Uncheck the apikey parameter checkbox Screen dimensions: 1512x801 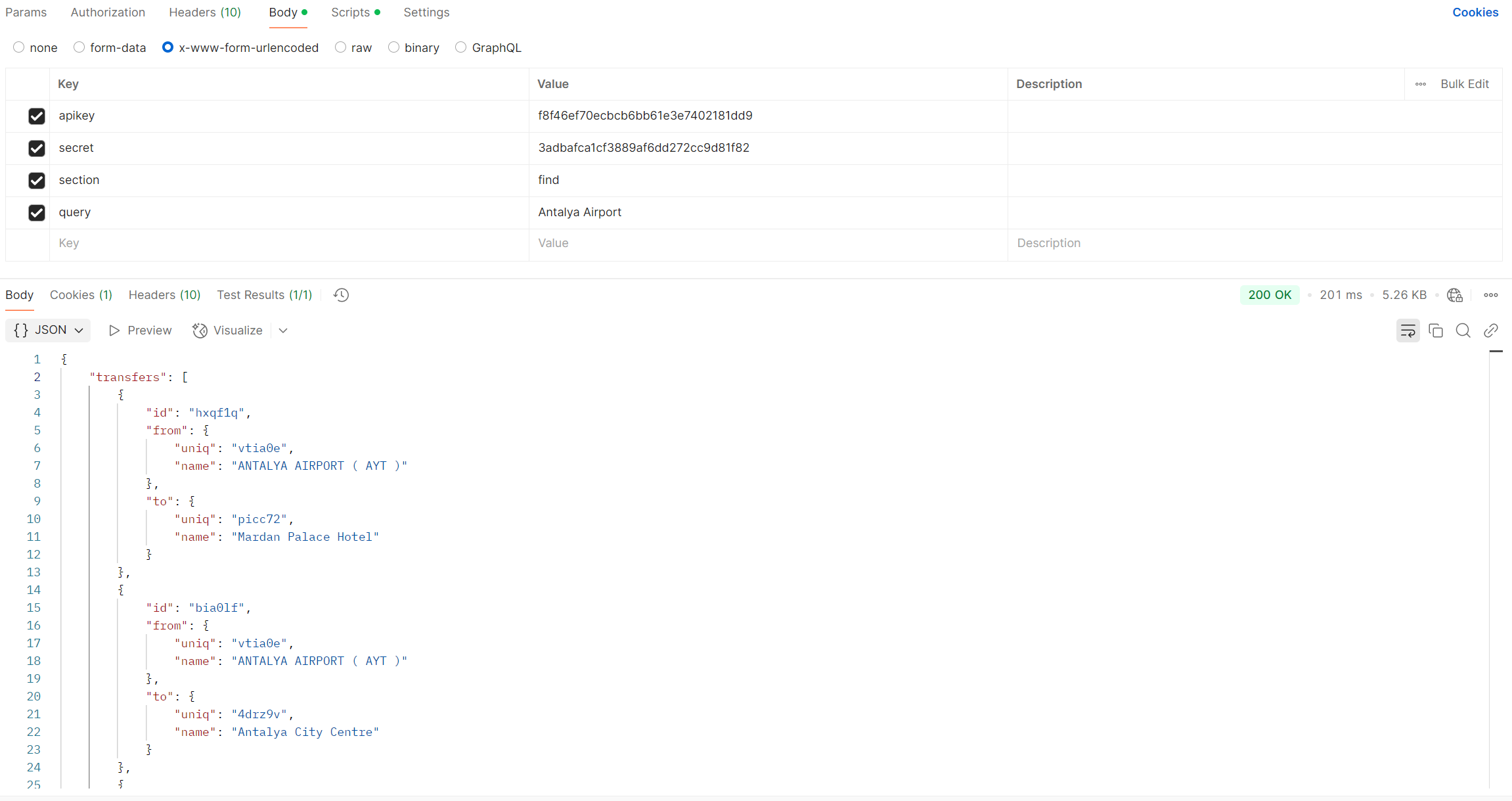(x=37, y=116)
